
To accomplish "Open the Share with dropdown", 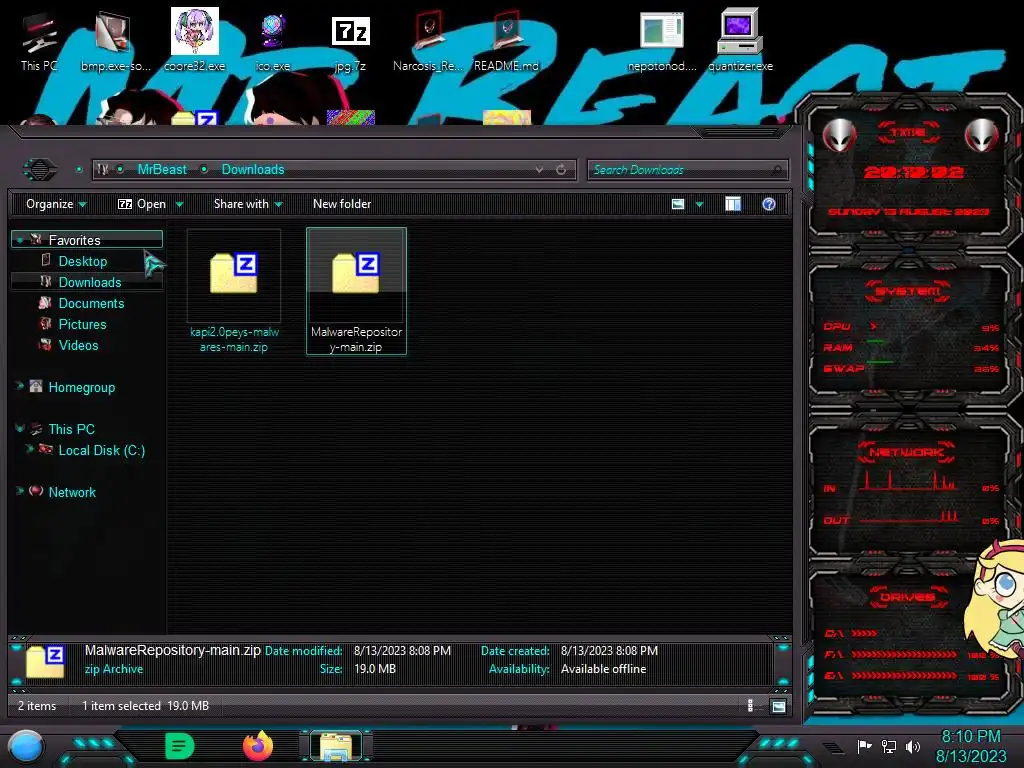I will [248, 204].
